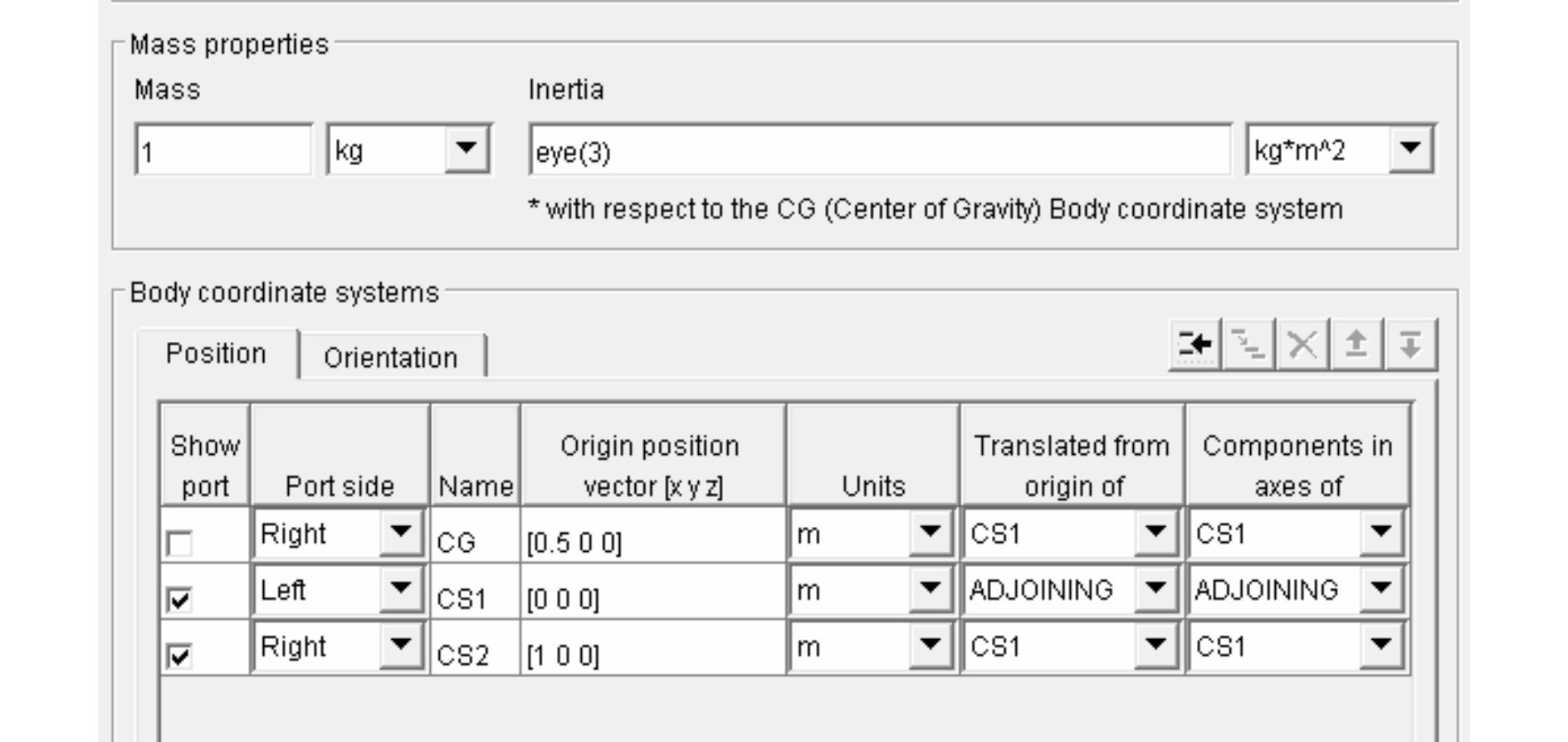Open Port side dropdown for CS1 row
Image resolution: width=1568 pixels, height=742 pixels.
(401, 590)
